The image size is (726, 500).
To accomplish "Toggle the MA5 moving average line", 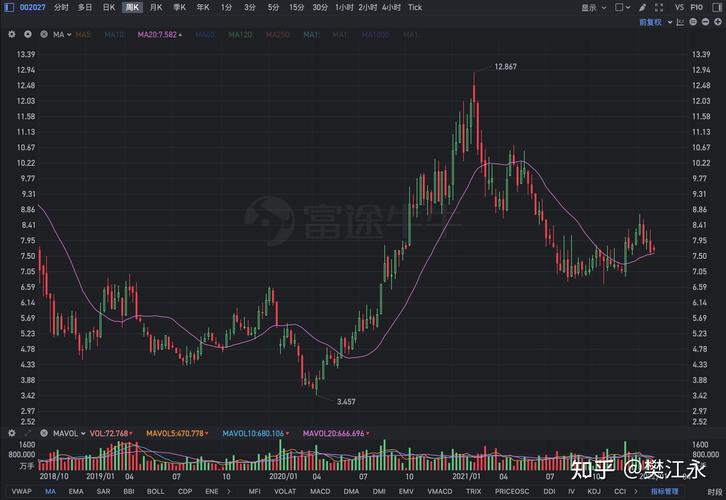I will [82, 34].
